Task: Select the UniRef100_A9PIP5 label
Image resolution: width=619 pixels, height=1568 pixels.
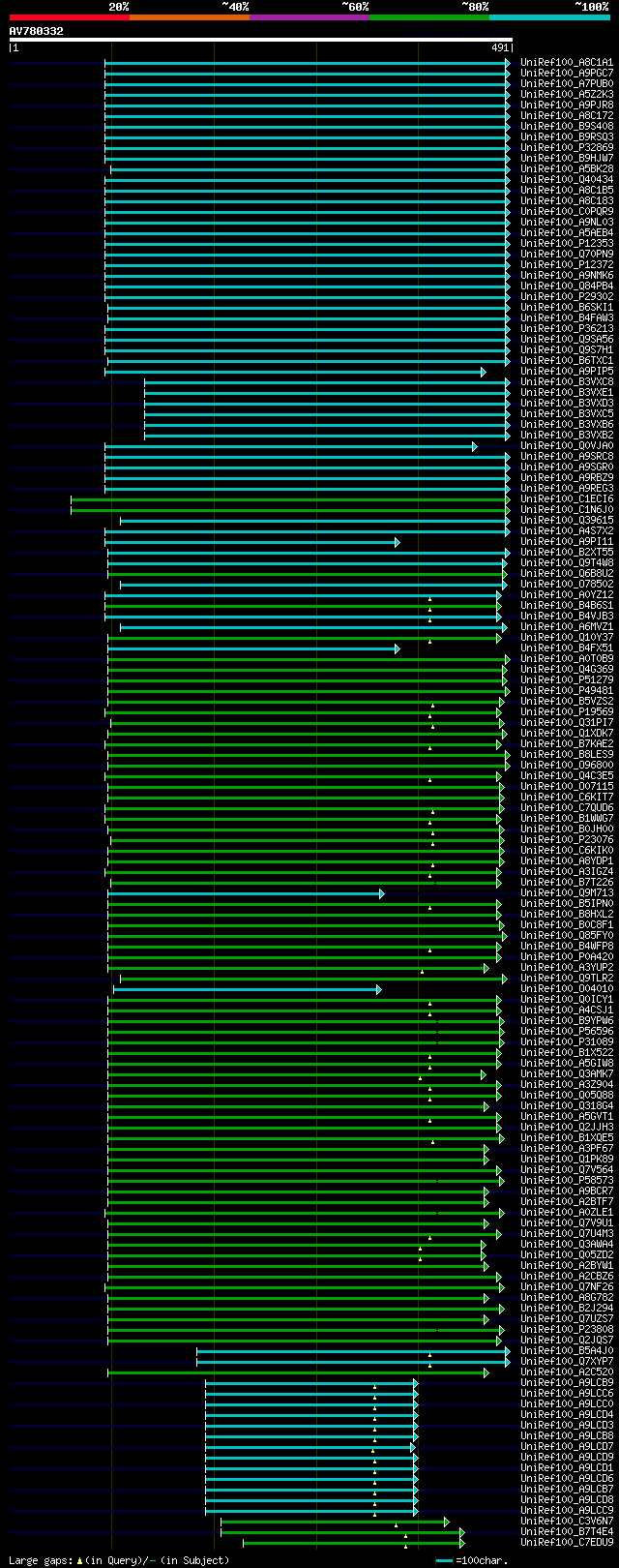Action: 567,372
